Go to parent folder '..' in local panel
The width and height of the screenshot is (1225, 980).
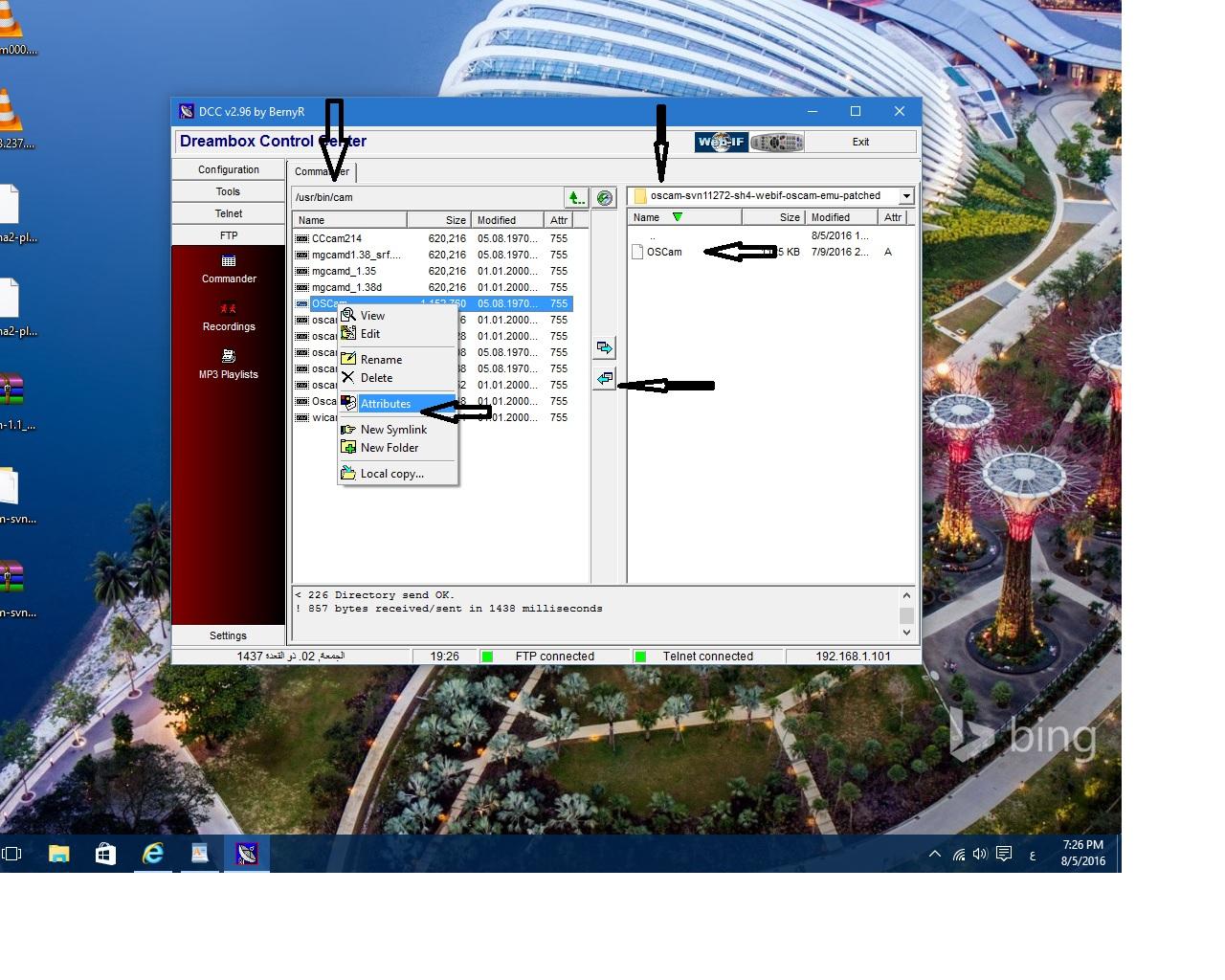click(653, 235)
